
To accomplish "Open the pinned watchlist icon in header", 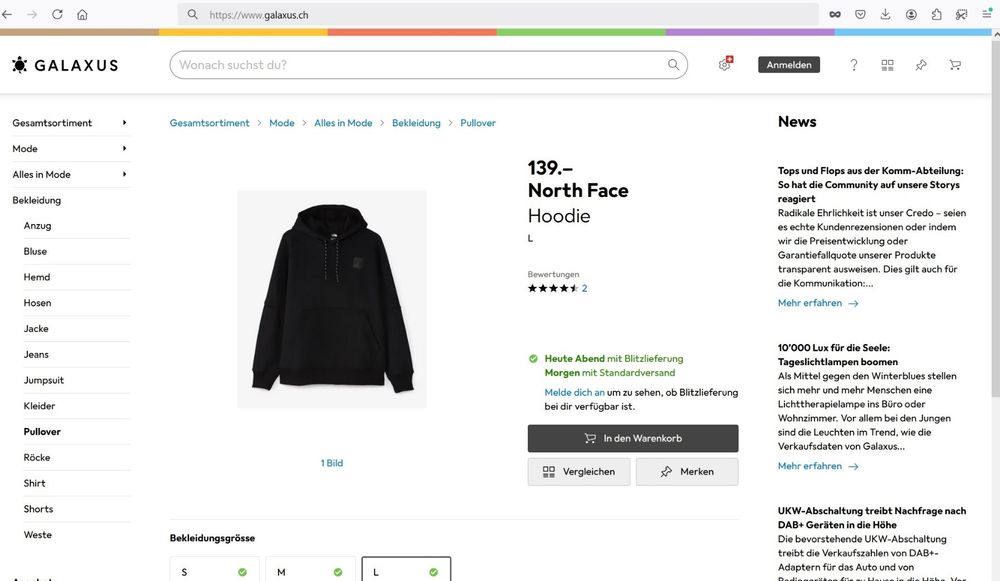I will click(921, 65).
